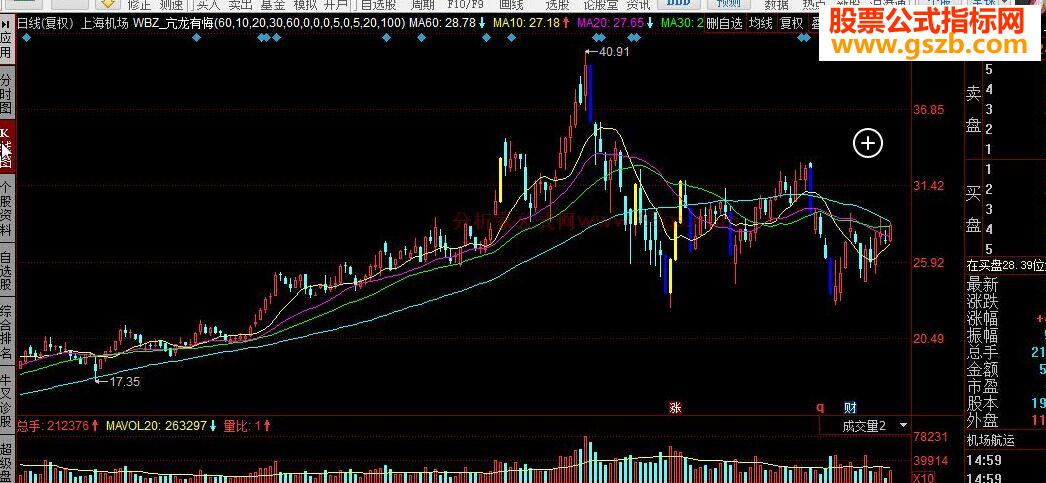The width and height of the screenshot is (1046, 483).
Task: Open 论股室 from the toolbar
Action: (x=599, y=5)
